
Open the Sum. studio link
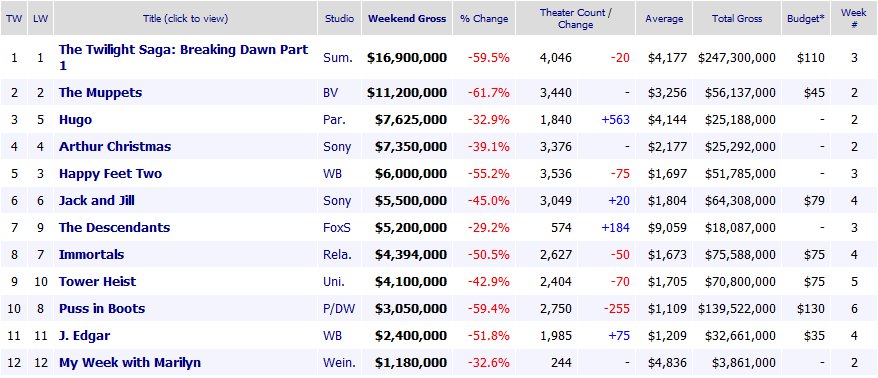(338, 57)
